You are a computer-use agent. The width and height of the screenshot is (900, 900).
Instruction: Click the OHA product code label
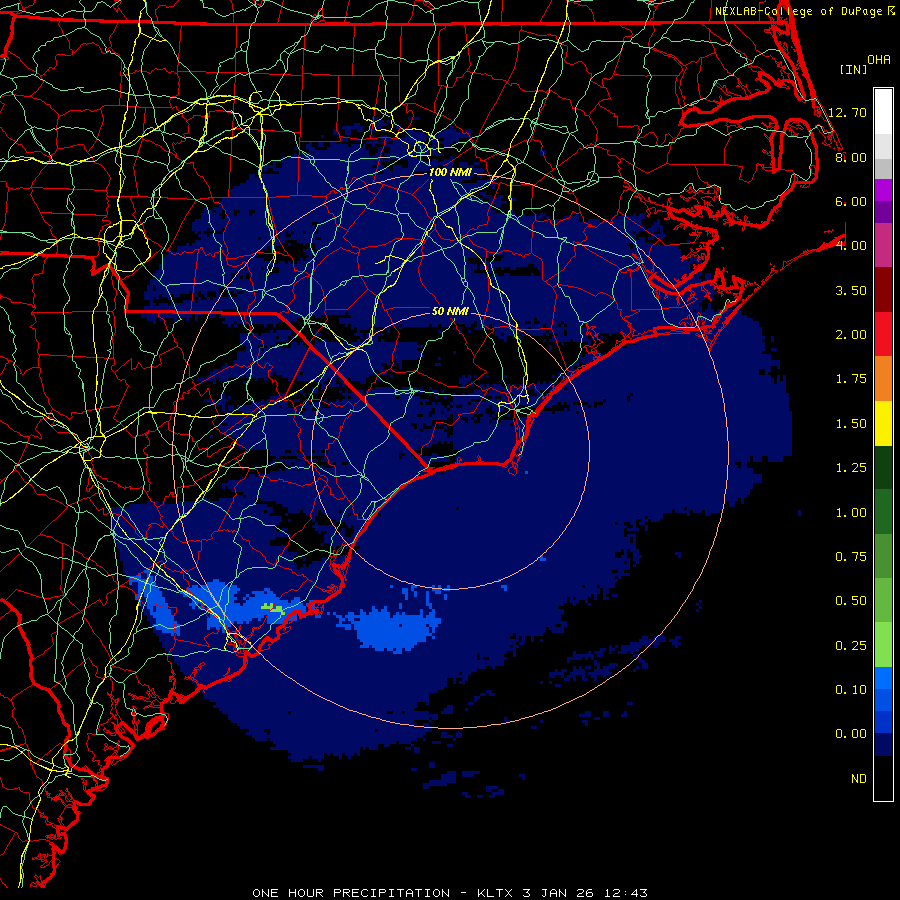pos(879,60)
